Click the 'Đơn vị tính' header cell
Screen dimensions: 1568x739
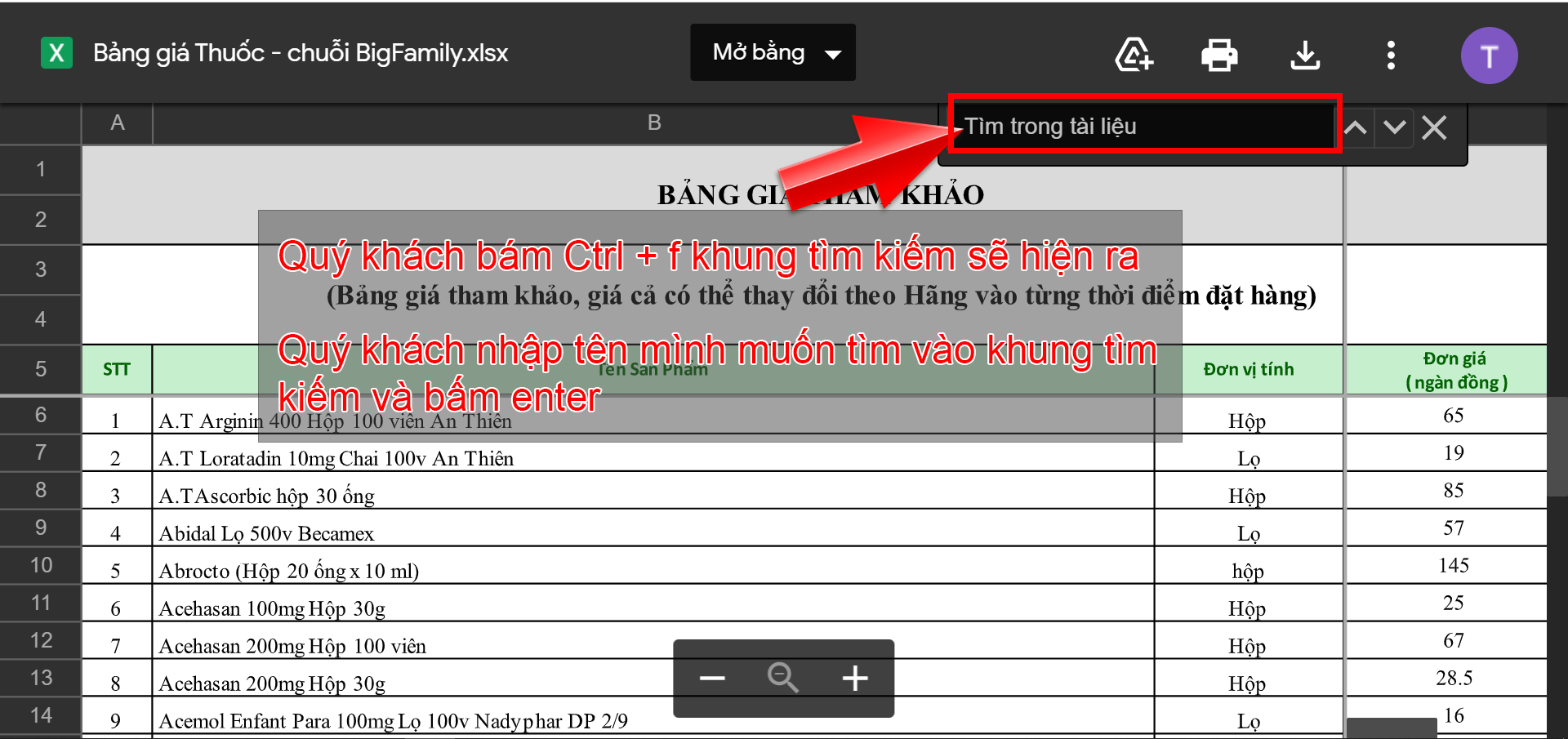tap(1249, 369)
